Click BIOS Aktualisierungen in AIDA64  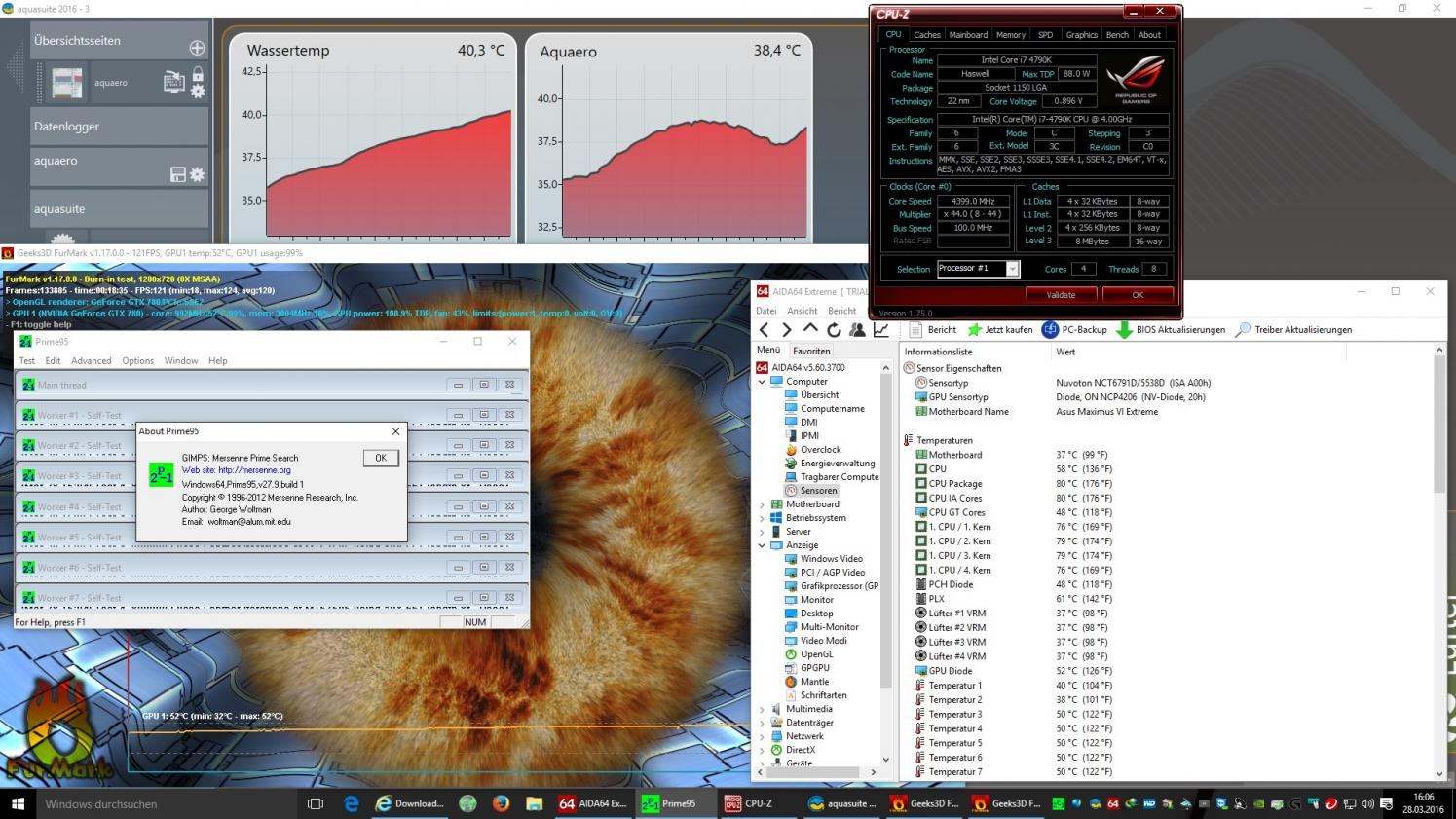(1171, 330)
